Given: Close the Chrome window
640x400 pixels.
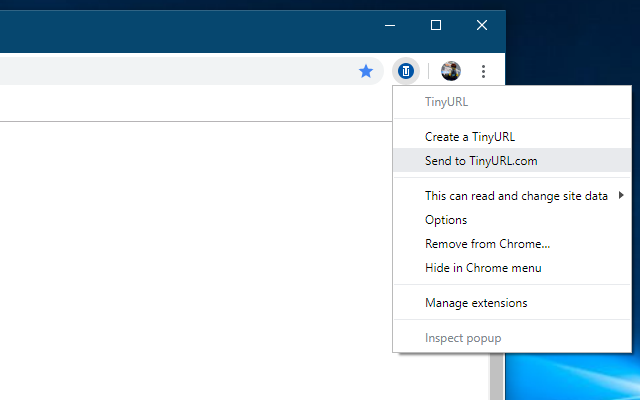Looking at the screenshot, I should click(x=482, y=25).
